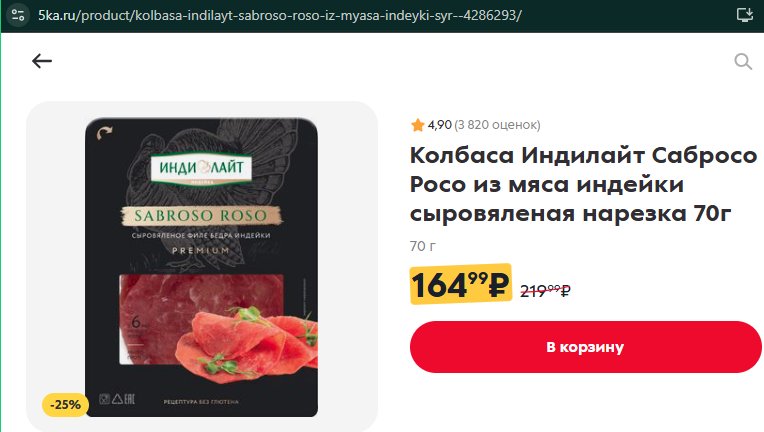Click the rotate arrow icon on product image

point(104,133)
